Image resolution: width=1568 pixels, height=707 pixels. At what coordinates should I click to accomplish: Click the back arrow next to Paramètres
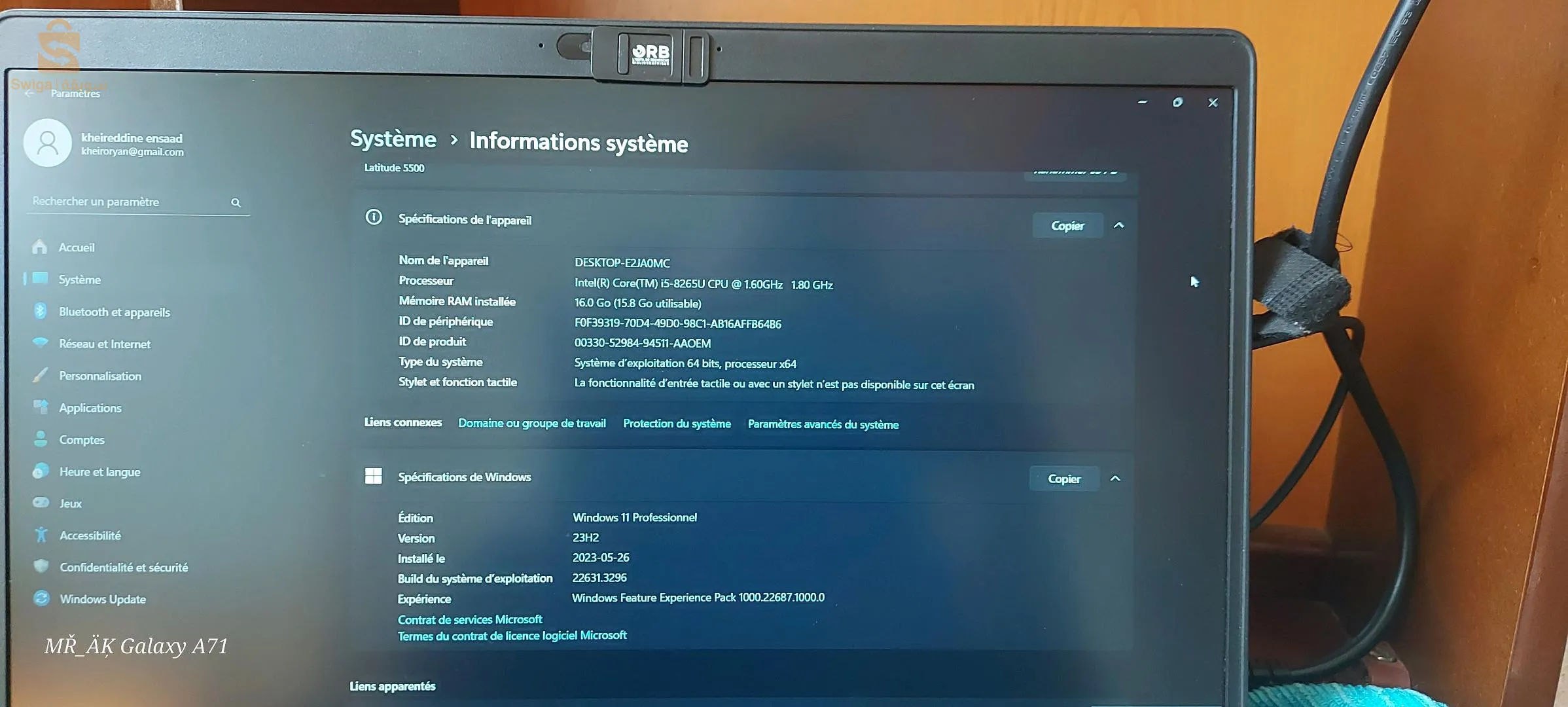click(x=29, y=94)
